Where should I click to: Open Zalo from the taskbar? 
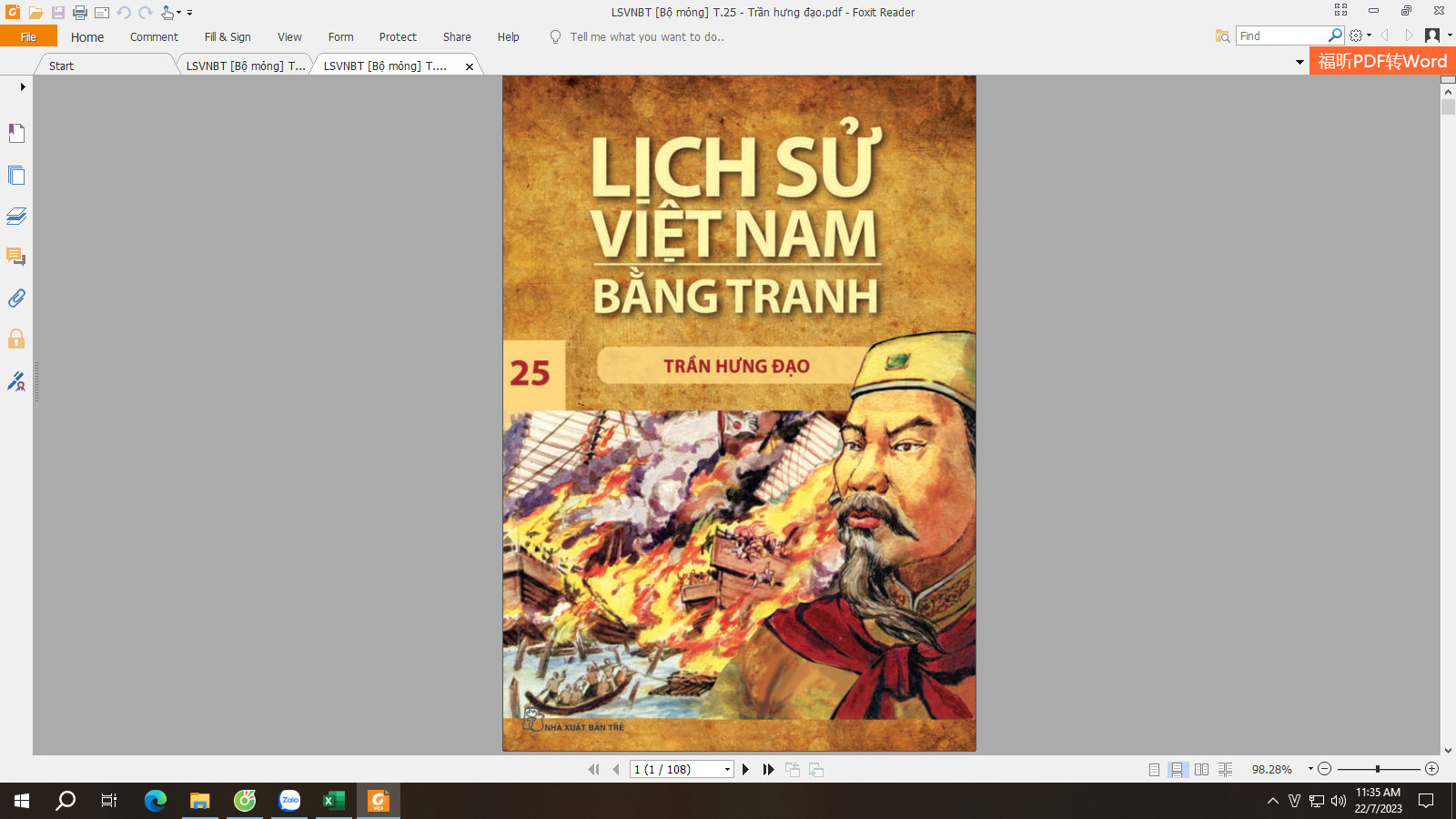click(289, 801)
